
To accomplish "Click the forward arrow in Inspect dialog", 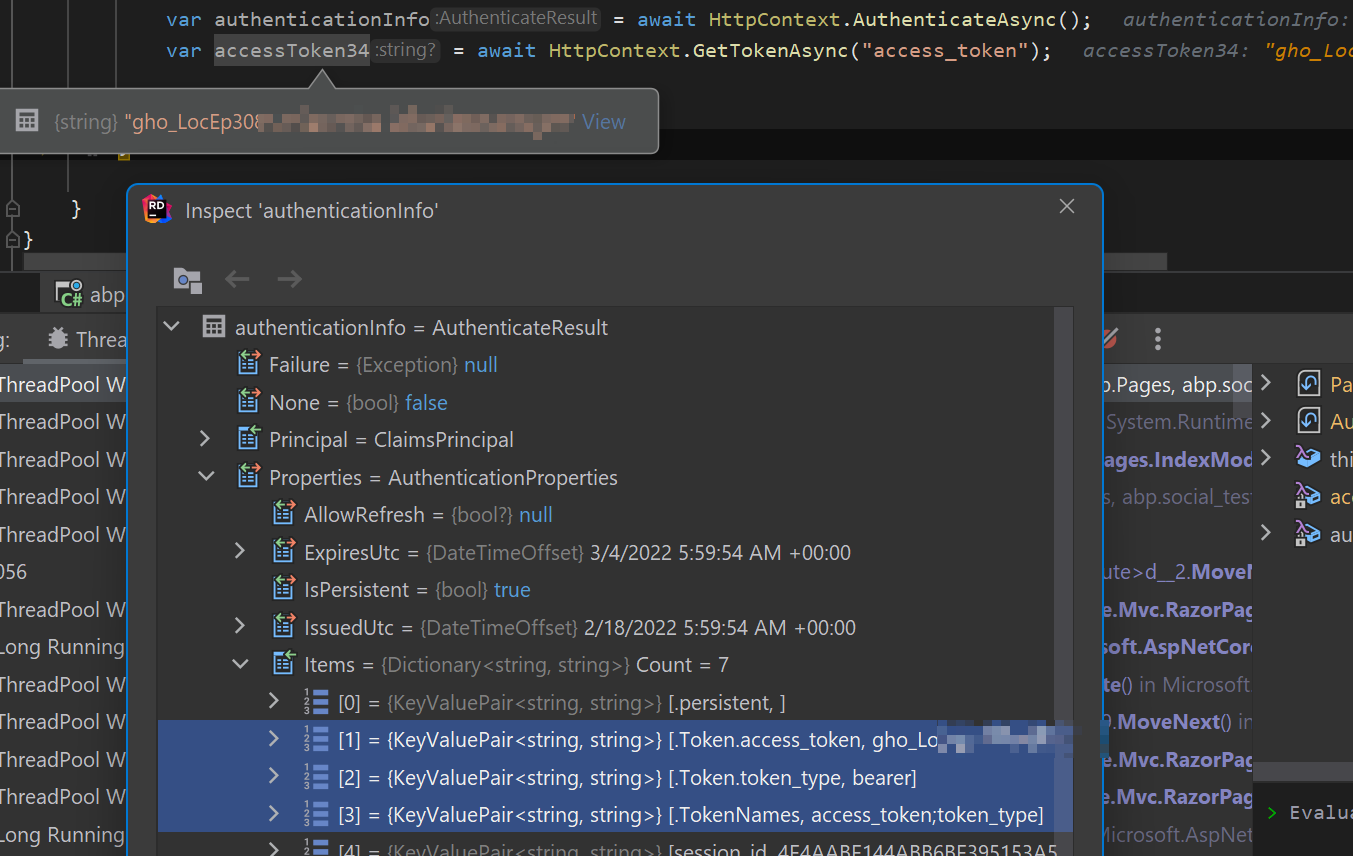I will (290, 279).
